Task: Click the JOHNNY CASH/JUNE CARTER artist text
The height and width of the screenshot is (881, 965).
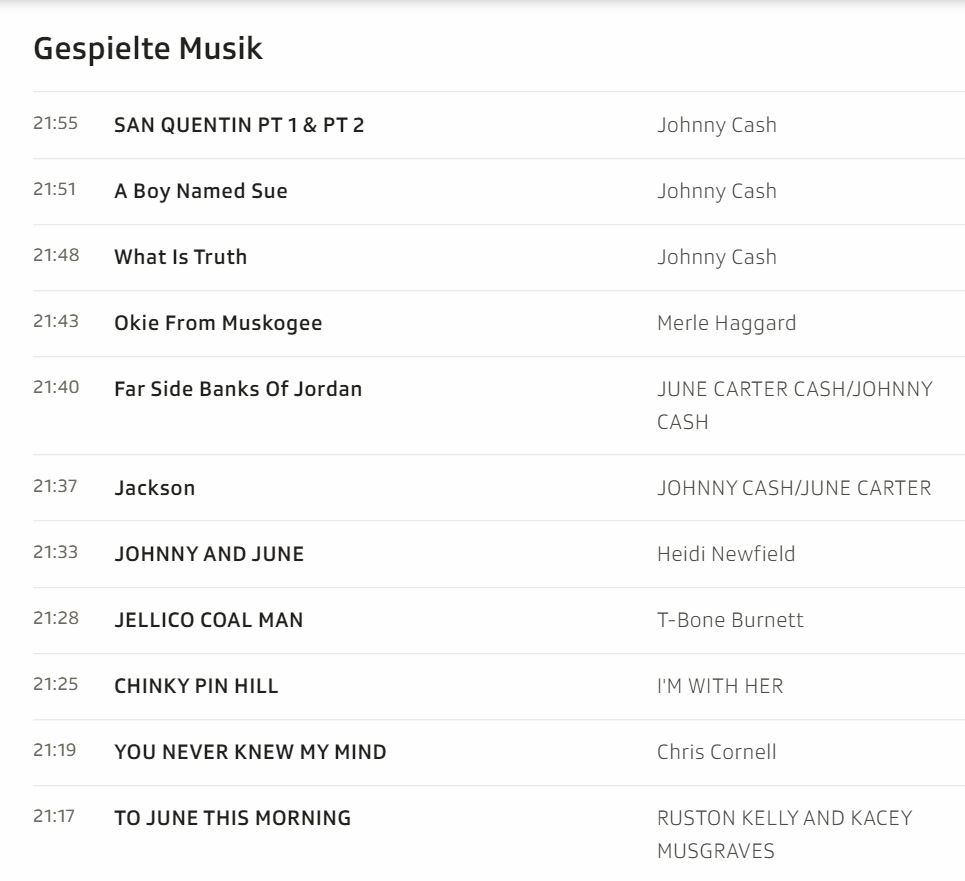Action: 793,488
